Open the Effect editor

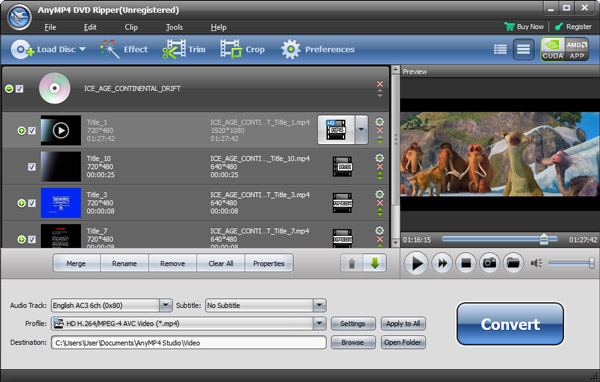point(124,49)
